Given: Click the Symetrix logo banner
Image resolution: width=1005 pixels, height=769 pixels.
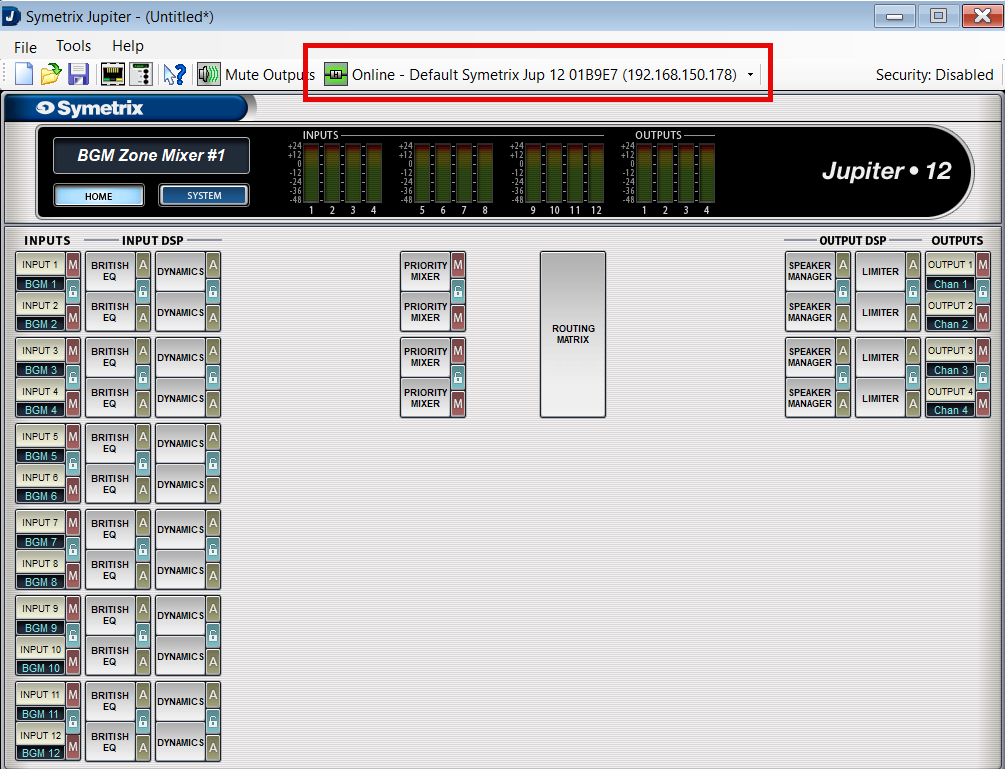Looking at the screenshot, I should [126, 108].
